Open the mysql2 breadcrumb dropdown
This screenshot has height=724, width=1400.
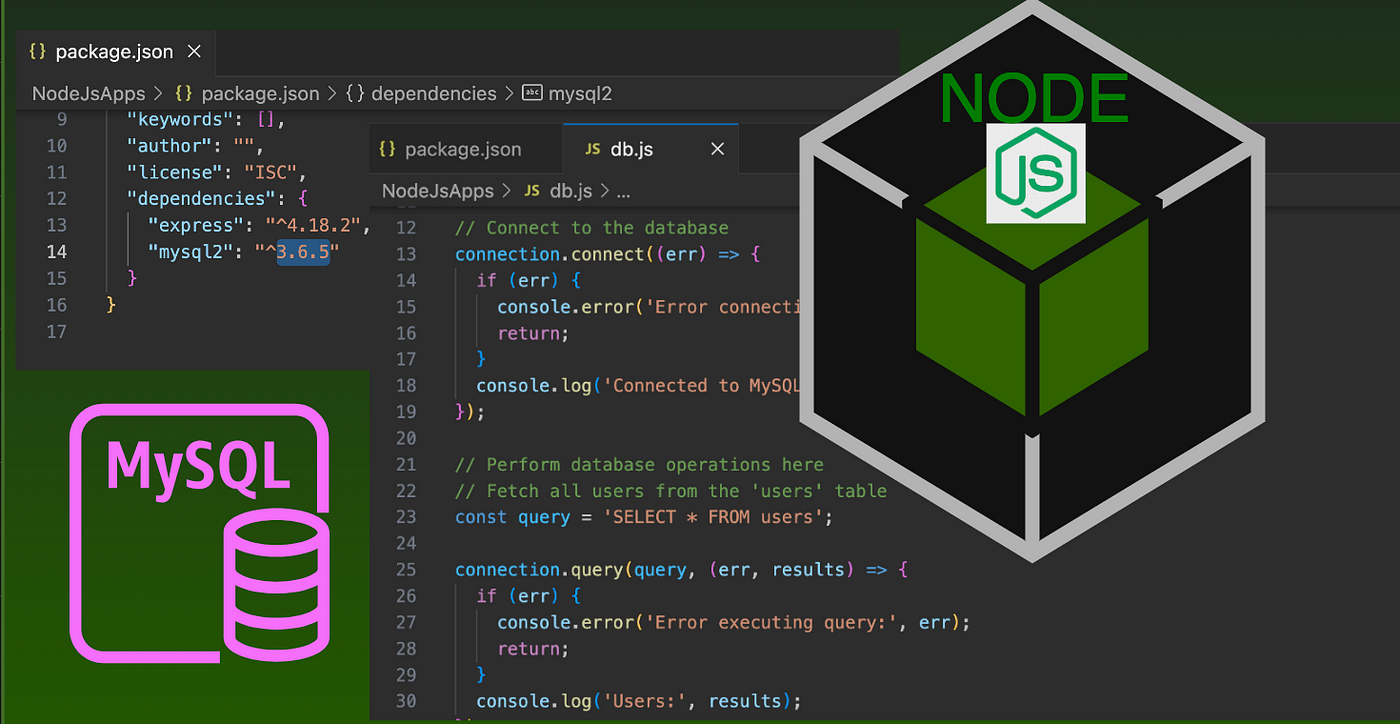[x=579, y=93]
